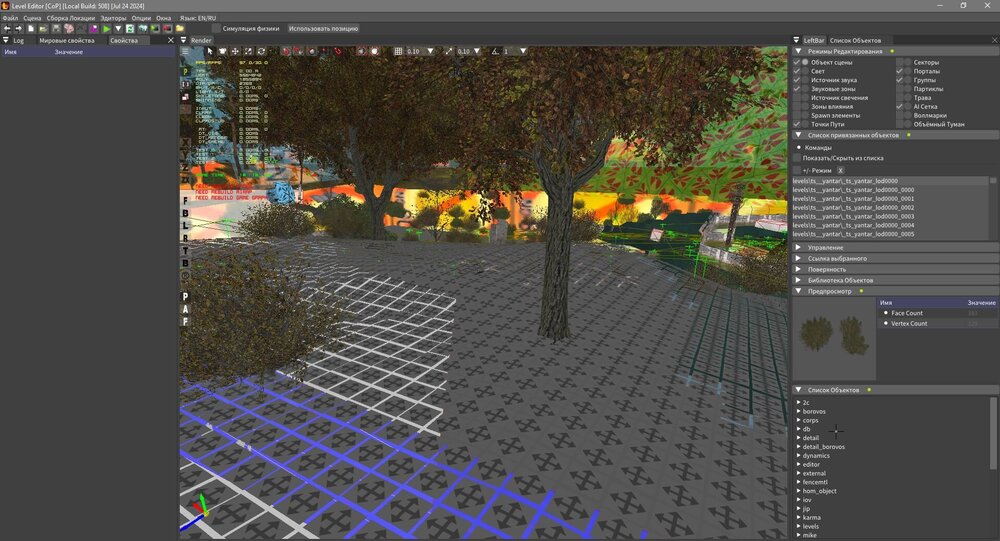1000x541 pixels.
Task: Click the white sphere icon in Render toolbar
Action: coord(375,51)
